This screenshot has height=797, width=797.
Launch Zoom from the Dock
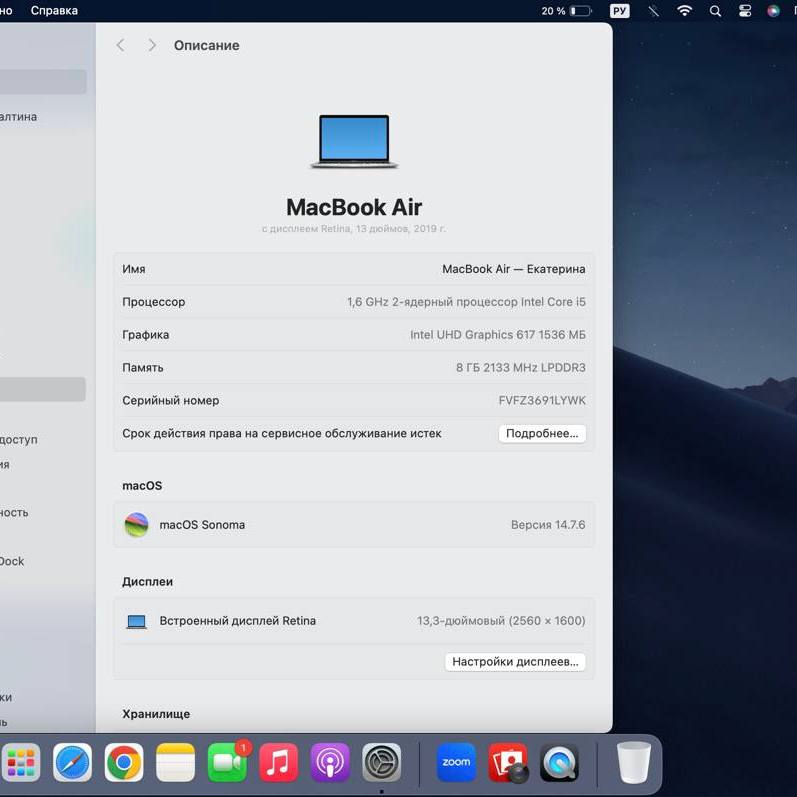(x=456, y=762)
